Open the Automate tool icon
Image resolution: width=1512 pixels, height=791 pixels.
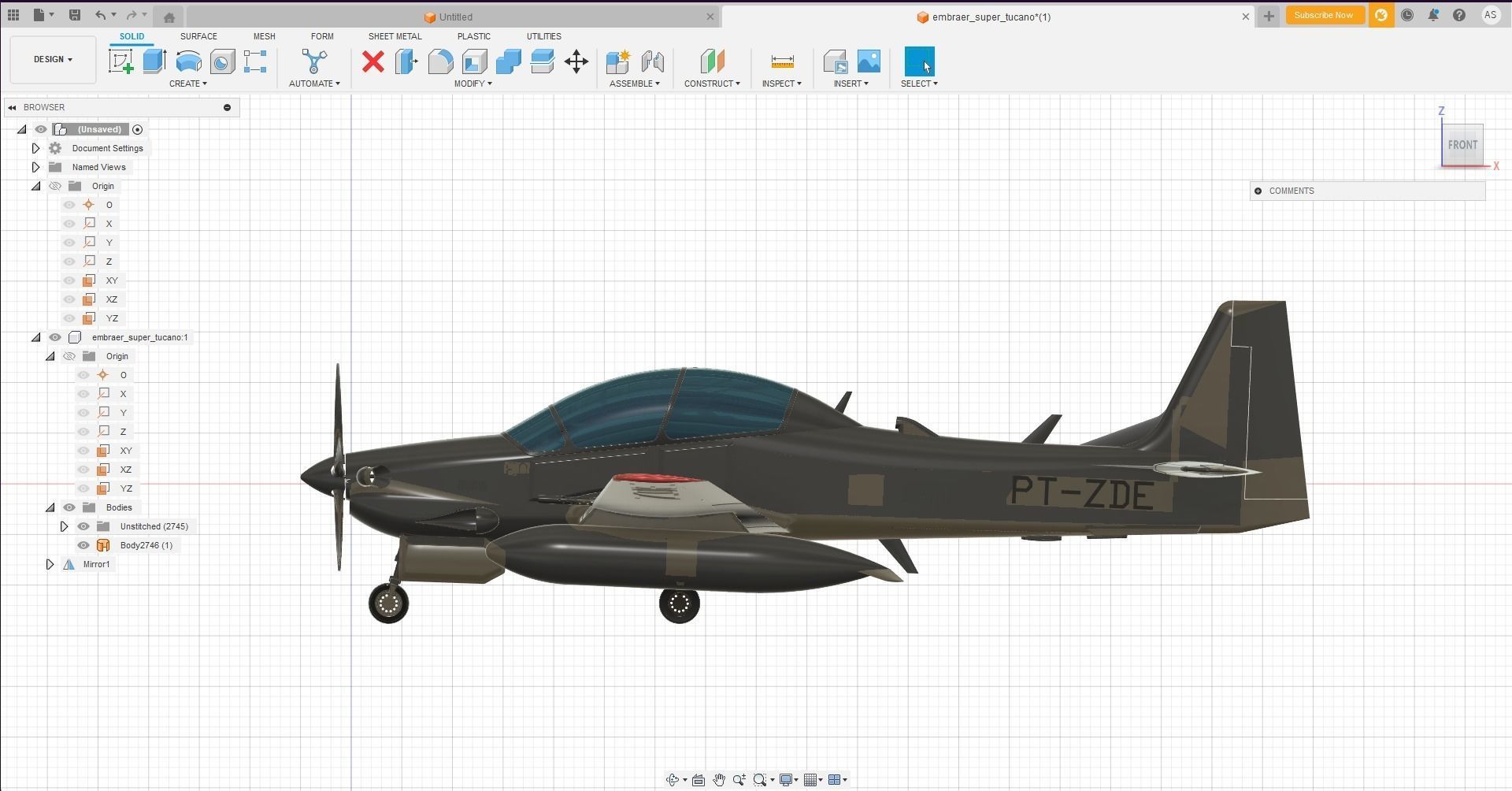pos(313,61)
